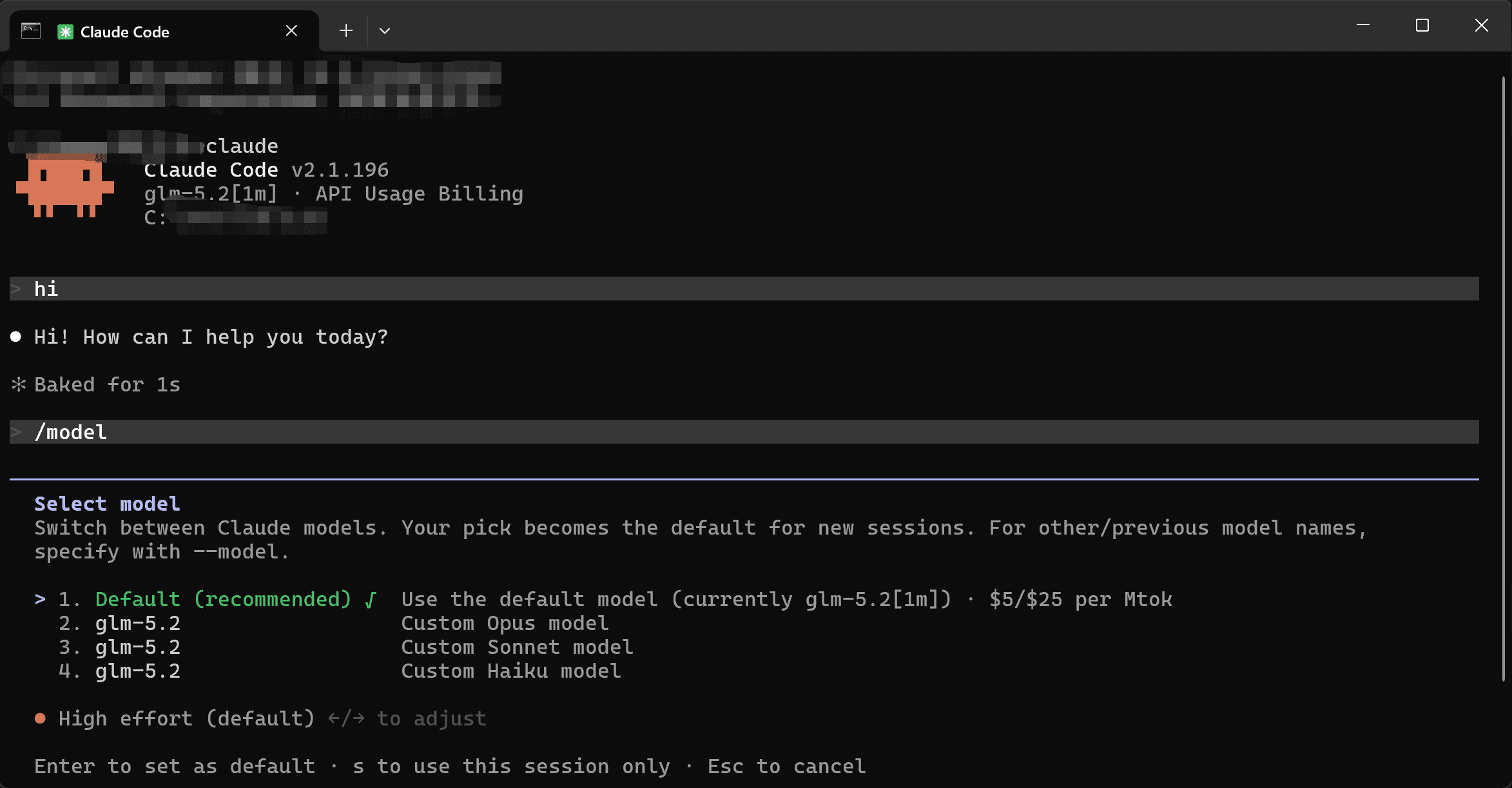Screen dimensions: 1512x788
Task: Click the orange Claude pixel mascot
Action: [x=65, y=186]
